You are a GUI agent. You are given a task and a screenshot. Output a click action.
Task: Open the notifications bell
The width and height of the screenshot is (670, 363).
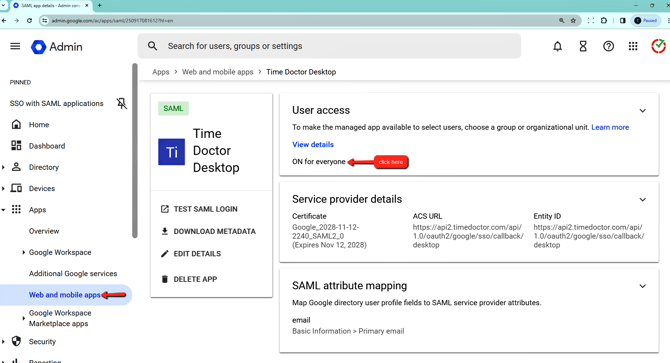[557, 46]
